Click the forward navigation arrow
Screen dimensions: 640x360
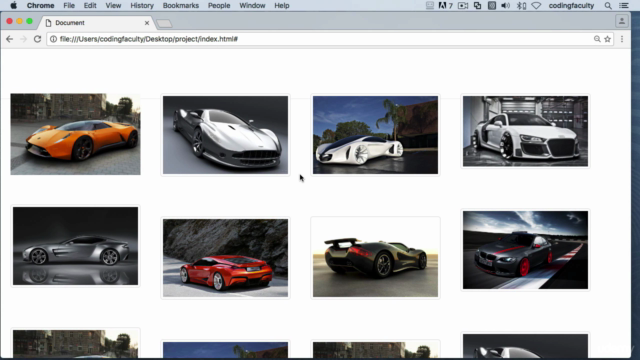point(23,39)
